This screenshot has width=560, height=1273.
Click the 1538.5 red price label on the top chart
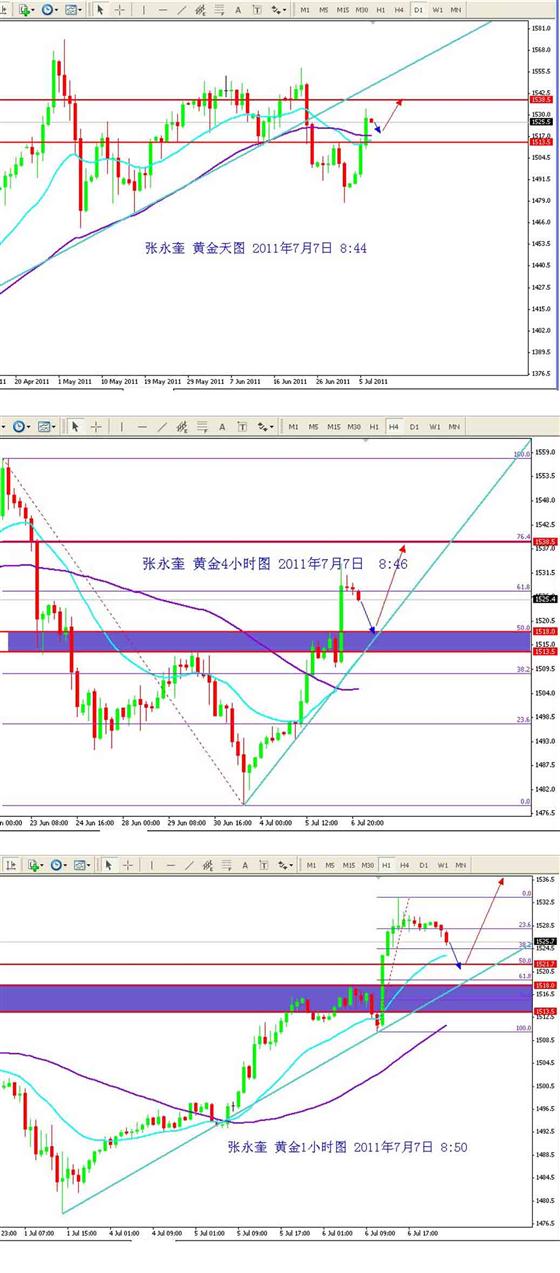pyautogui.click(x=540, y=100)
